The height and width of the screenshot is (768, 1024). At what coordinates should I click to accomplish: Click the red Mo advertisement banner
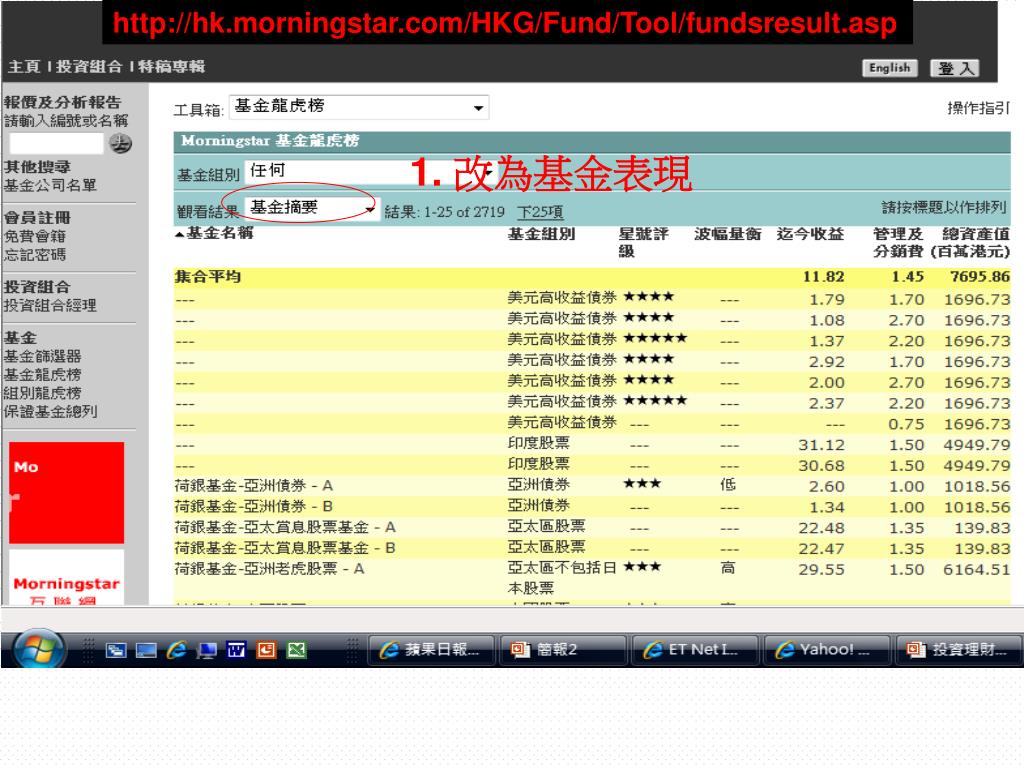(66, 493)
